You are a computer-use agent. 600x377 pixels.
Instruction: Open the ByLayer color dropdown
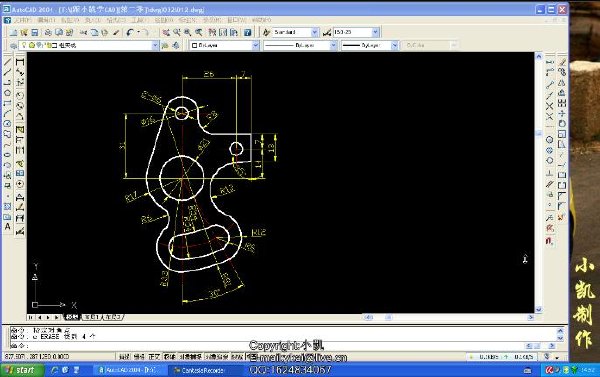pos(256,46)
